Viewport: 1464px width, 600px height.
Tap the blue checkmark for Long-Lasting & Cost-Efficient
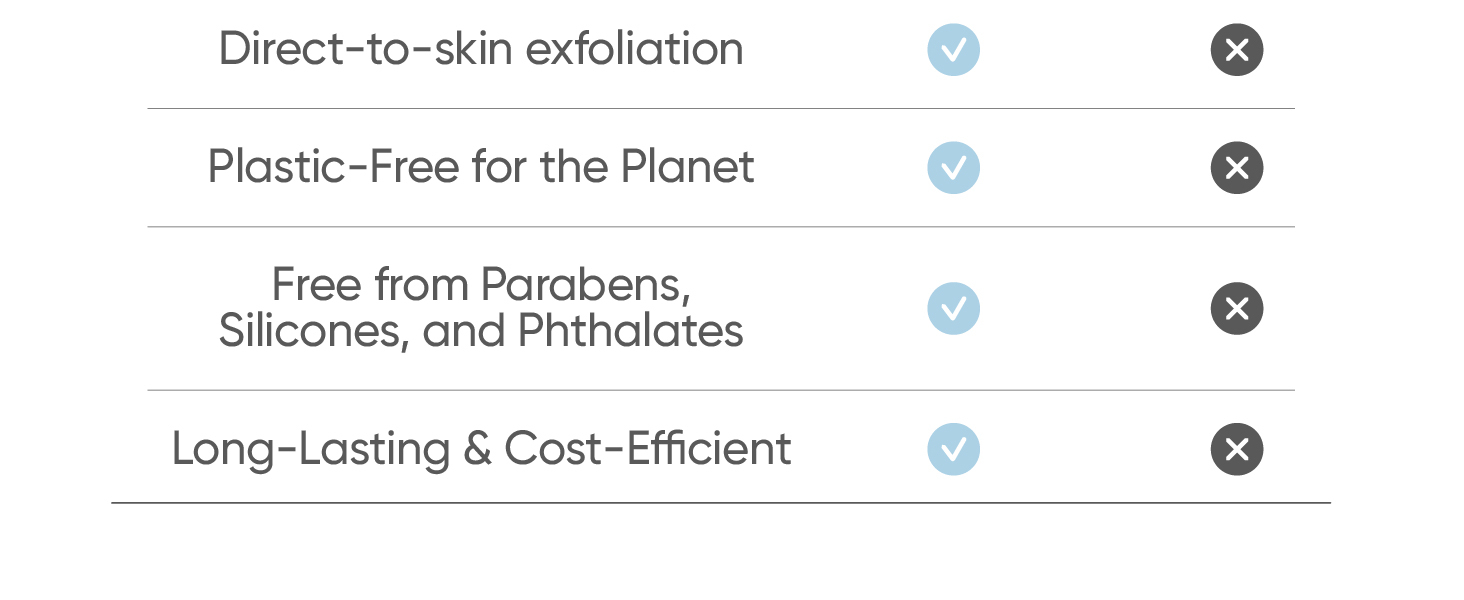coord(953,449)
